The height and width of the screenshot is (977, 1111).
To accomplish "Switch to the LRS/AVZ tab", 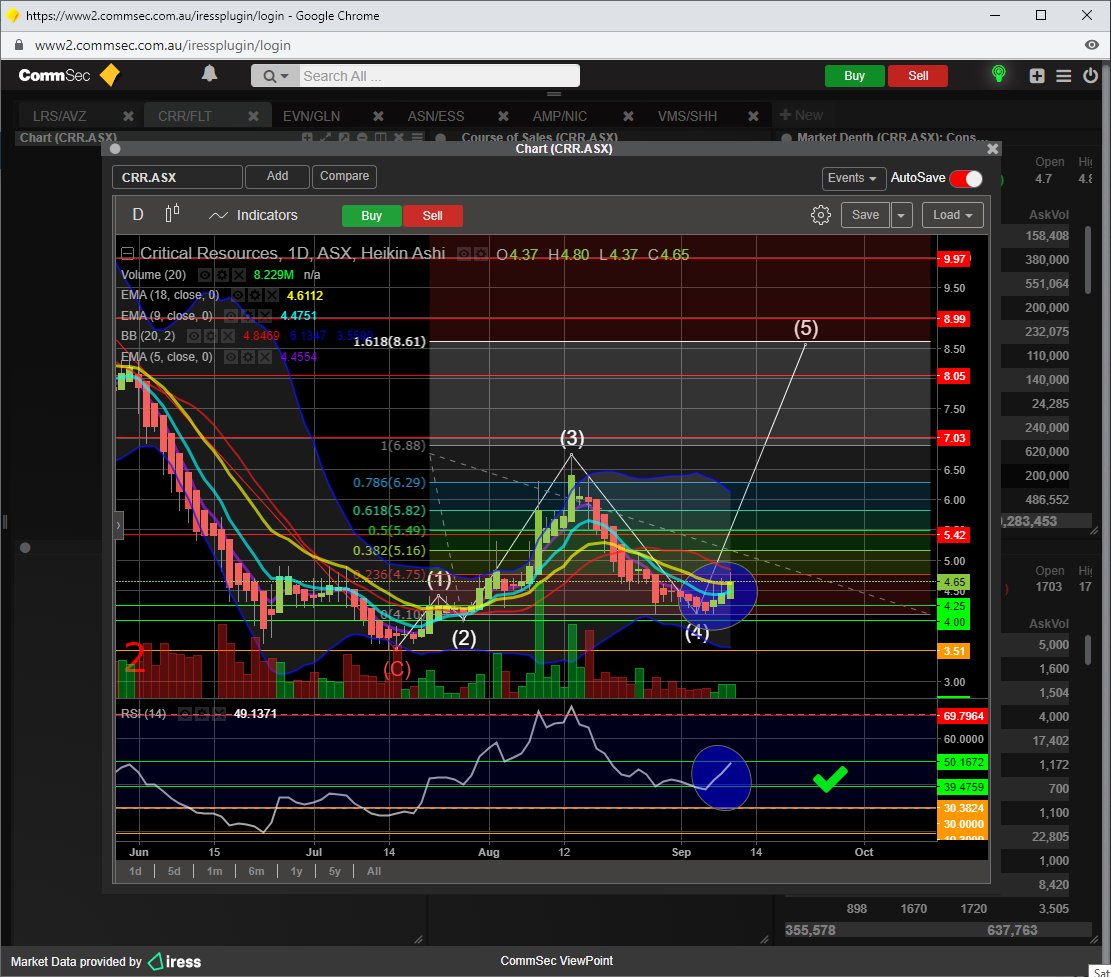I will tap(59, 116).
